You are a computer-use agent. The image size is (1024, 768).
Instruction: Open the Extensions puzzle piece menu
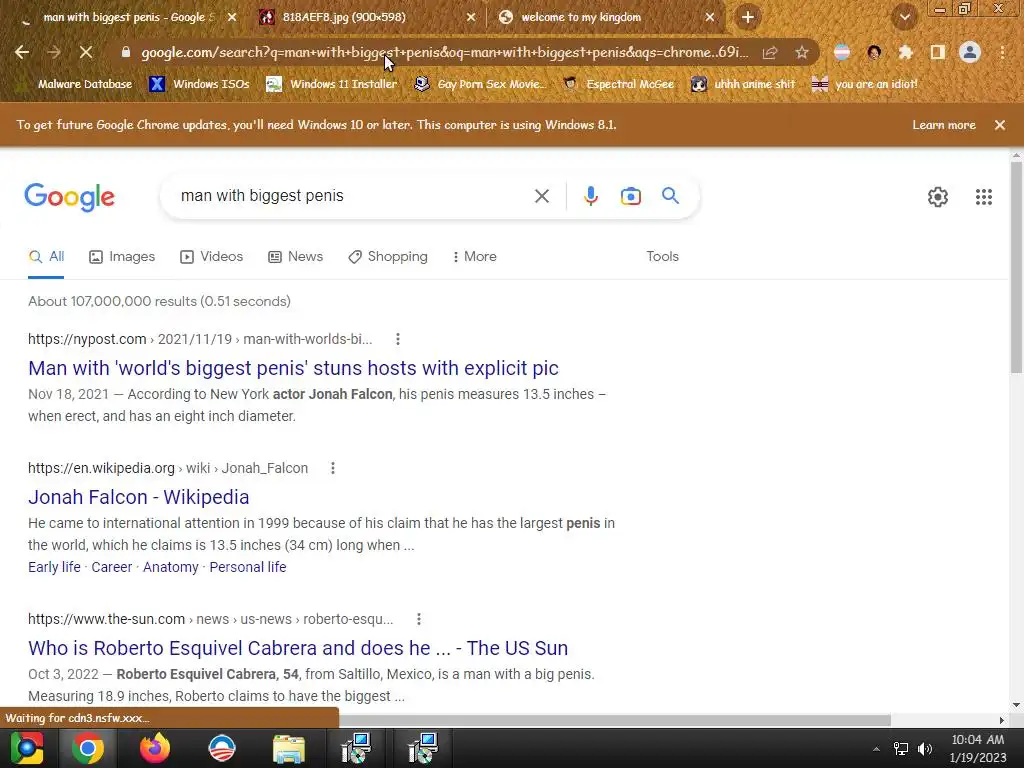pyautogui.click(x=906, y=52)
